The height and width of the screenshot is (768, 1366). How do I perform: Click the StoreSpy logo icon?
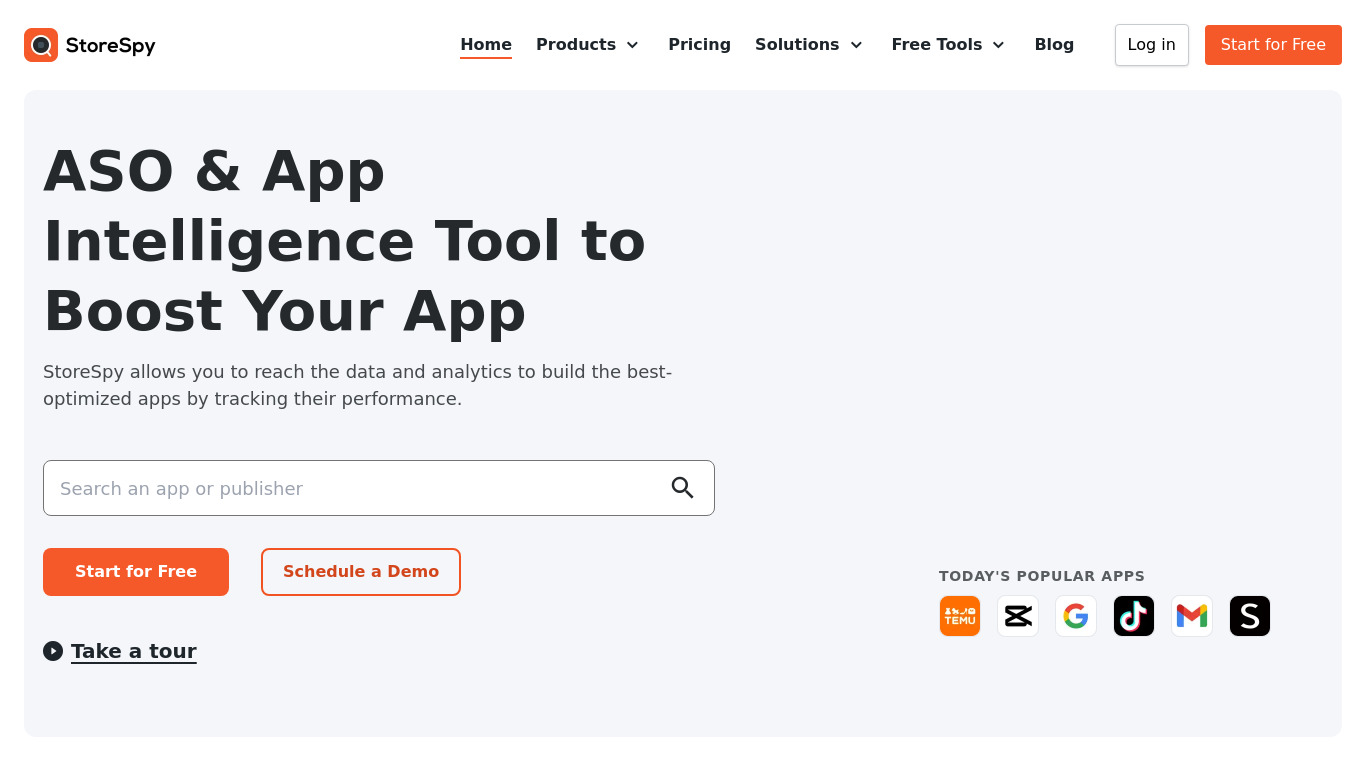[41, 45]
